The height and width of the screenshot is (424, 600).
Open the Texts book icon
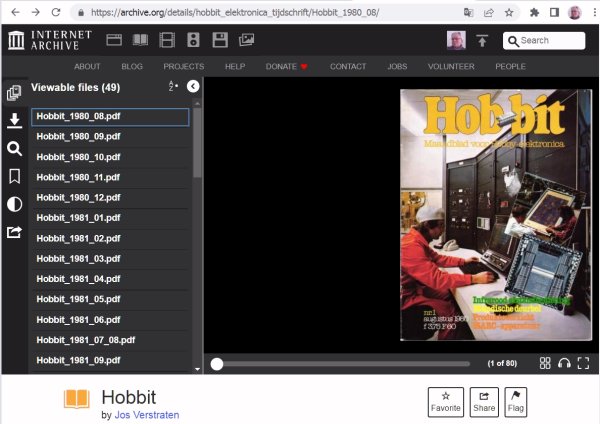[x=140, y=40]
